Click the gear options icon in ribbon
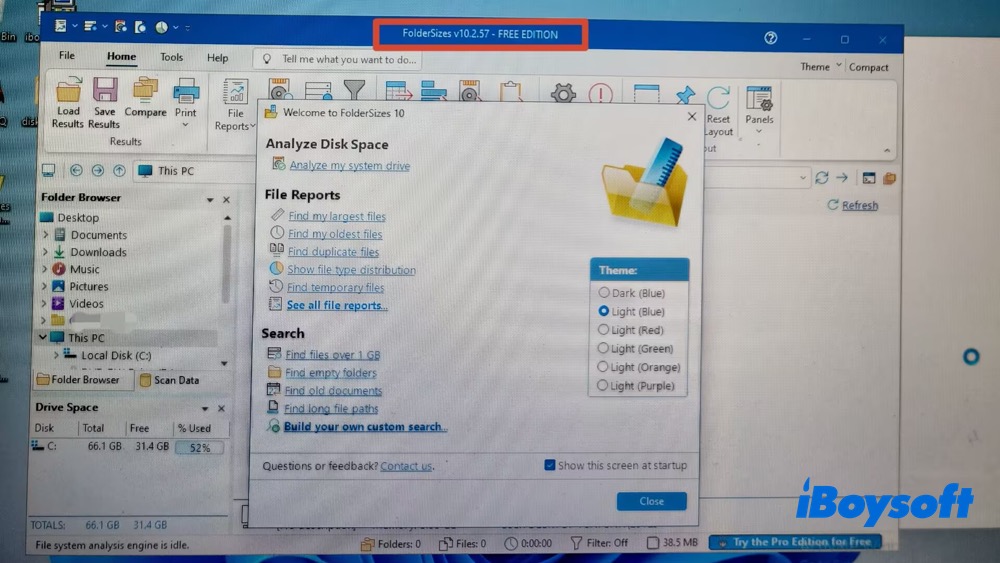1000x563 pixels. tap(563, 94)
